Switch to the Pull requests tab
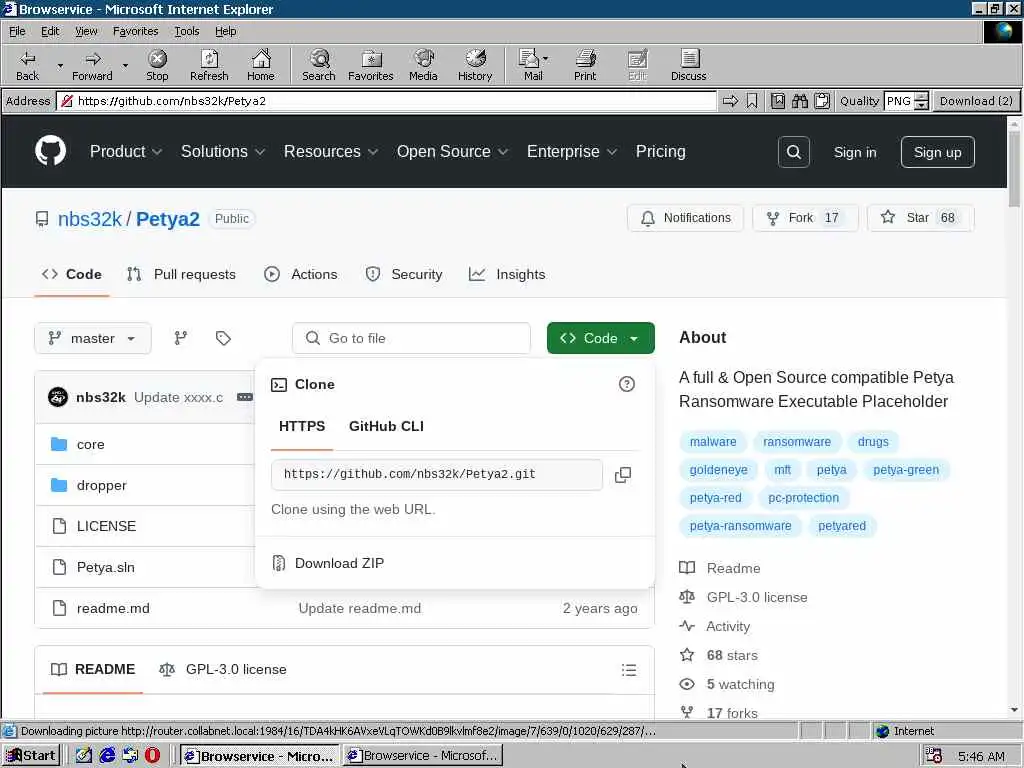Image resolution: width=1024 pixels, height=768 pixels. point(181,274)
